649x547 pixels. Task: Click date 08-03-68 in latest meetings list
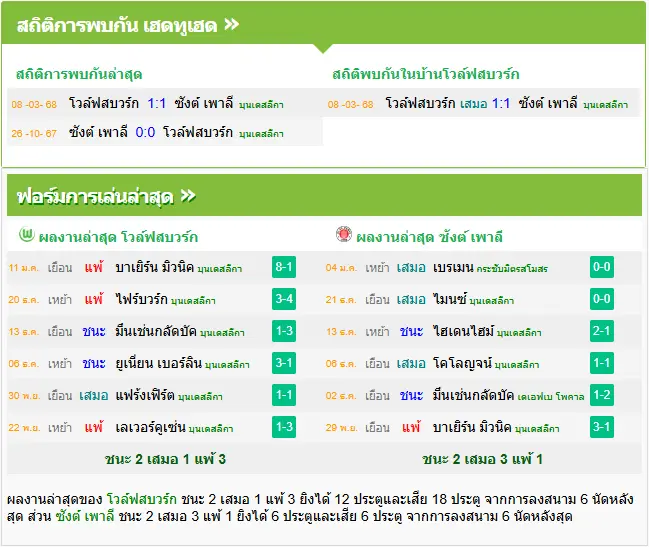tap(34, 104)
